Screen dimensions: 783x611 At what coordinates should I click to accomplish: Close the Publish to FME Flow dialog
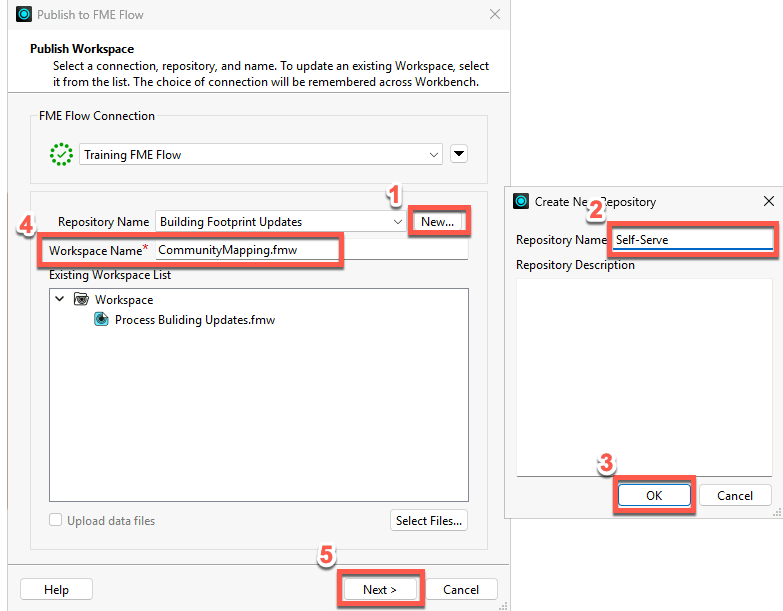pyautogui.click(x=495, y=14)
